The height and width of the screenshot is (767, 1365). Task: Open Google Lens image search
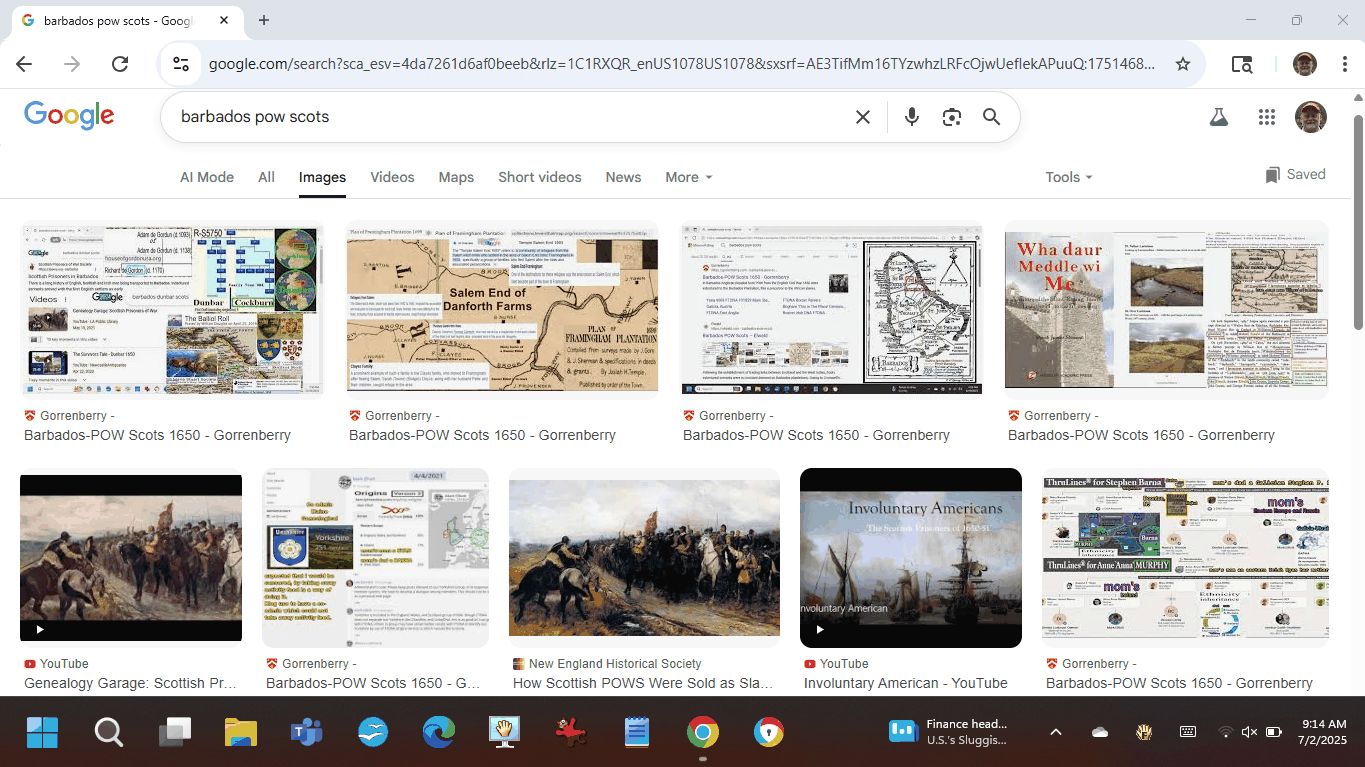click(951, 117)
